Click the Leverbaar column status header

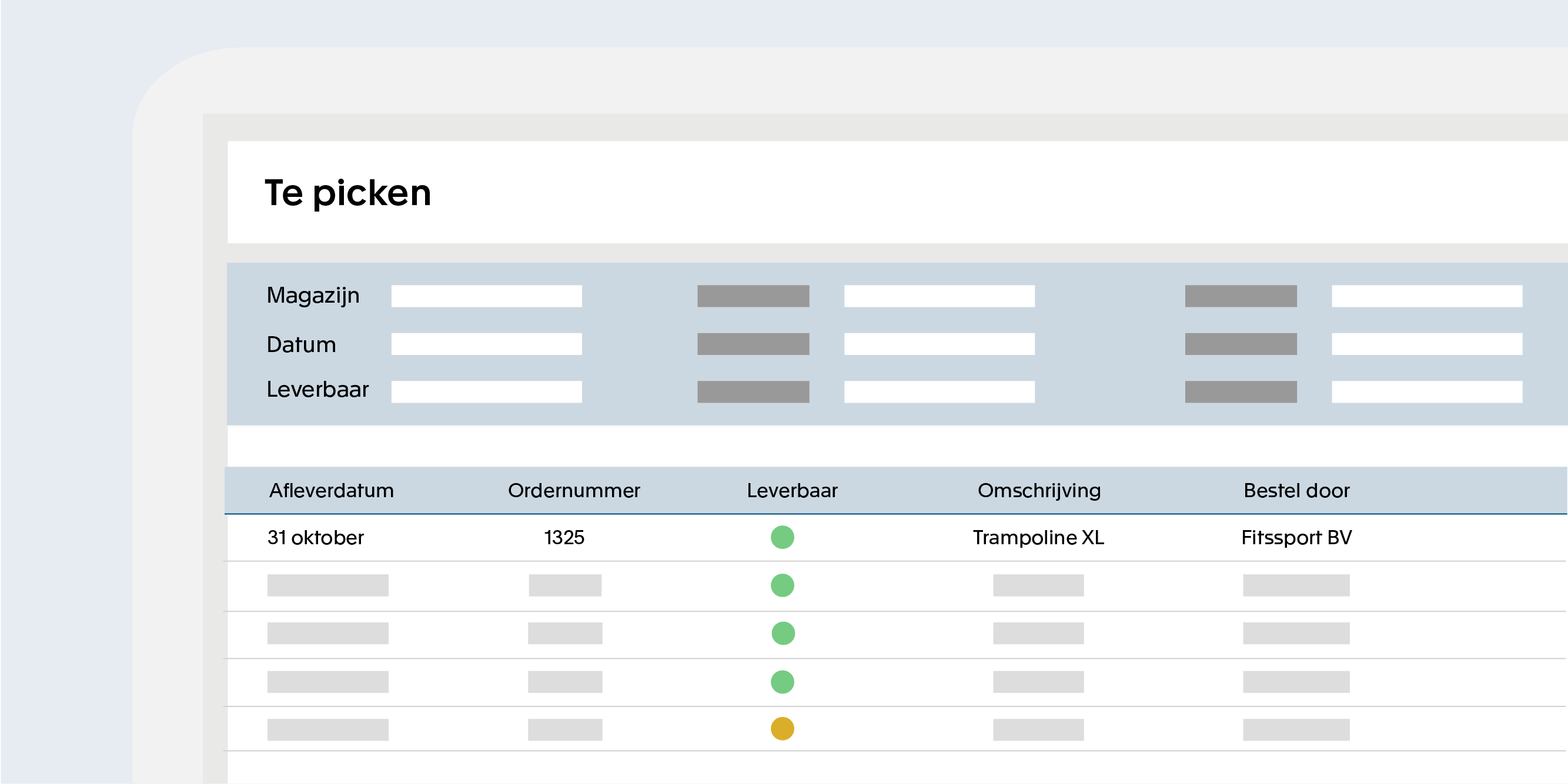pyautogui.click(x=793, y=490)
